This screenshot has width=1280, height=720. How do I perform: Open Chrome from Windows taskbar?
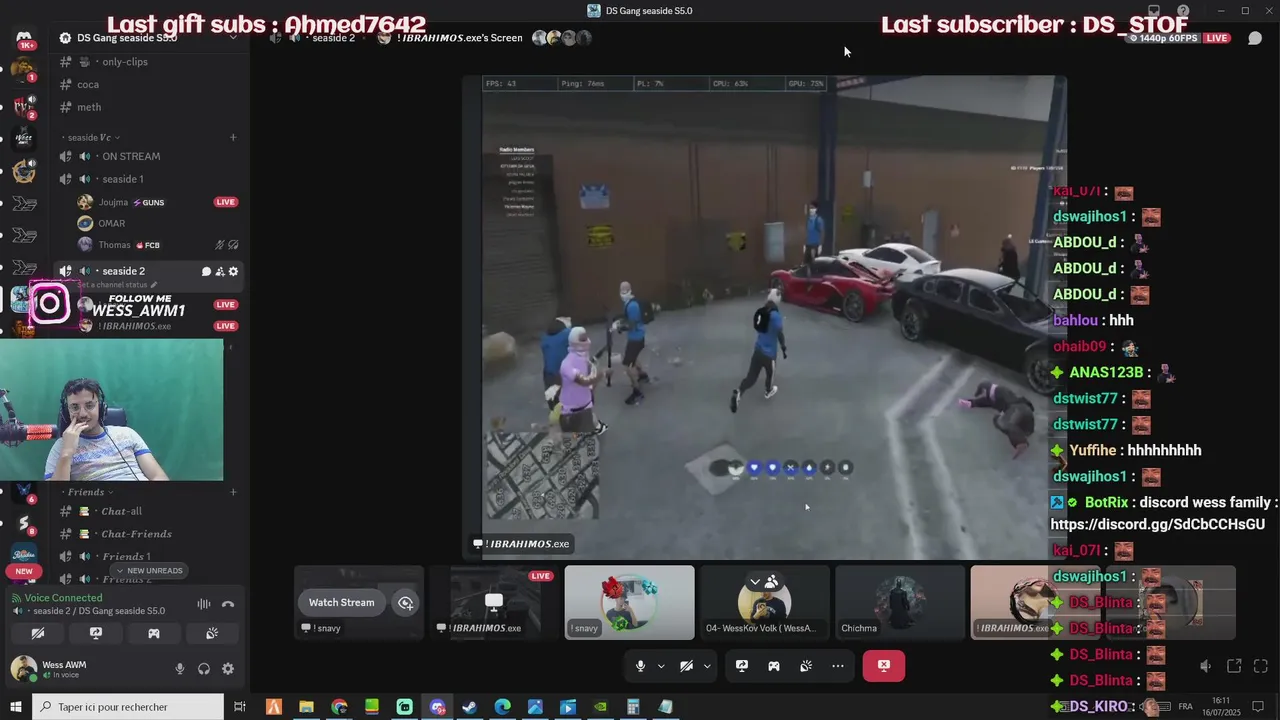[339, 707]
